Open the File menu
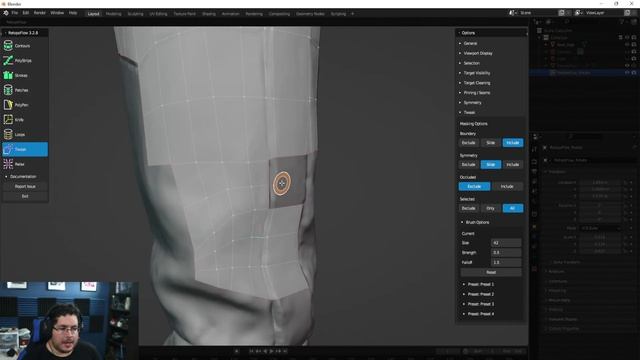This screenshot has width=640, height=360. (15, 13)
